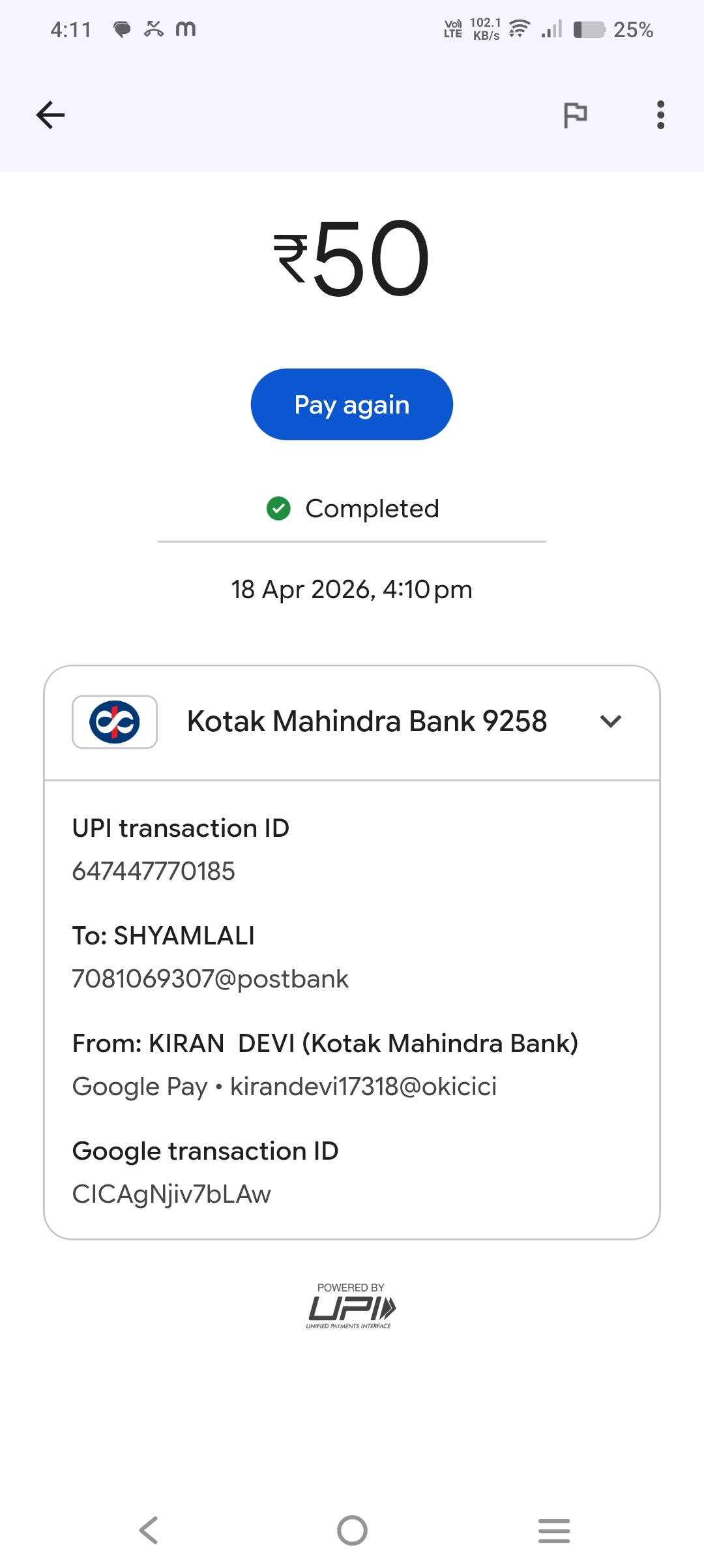Tap the back arrow icon

(50, 115)
